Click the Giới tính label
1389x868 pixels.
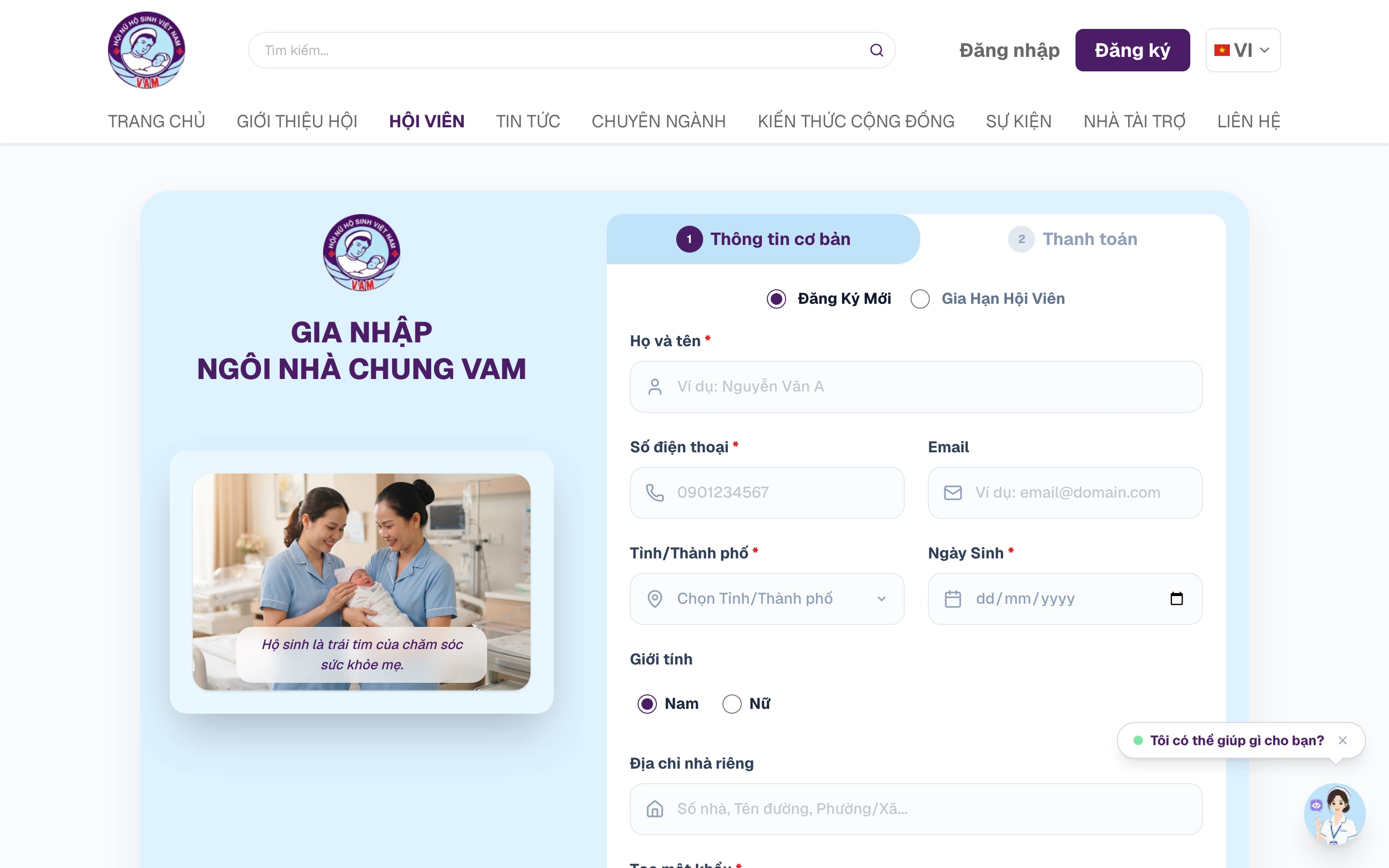point(661,659)
